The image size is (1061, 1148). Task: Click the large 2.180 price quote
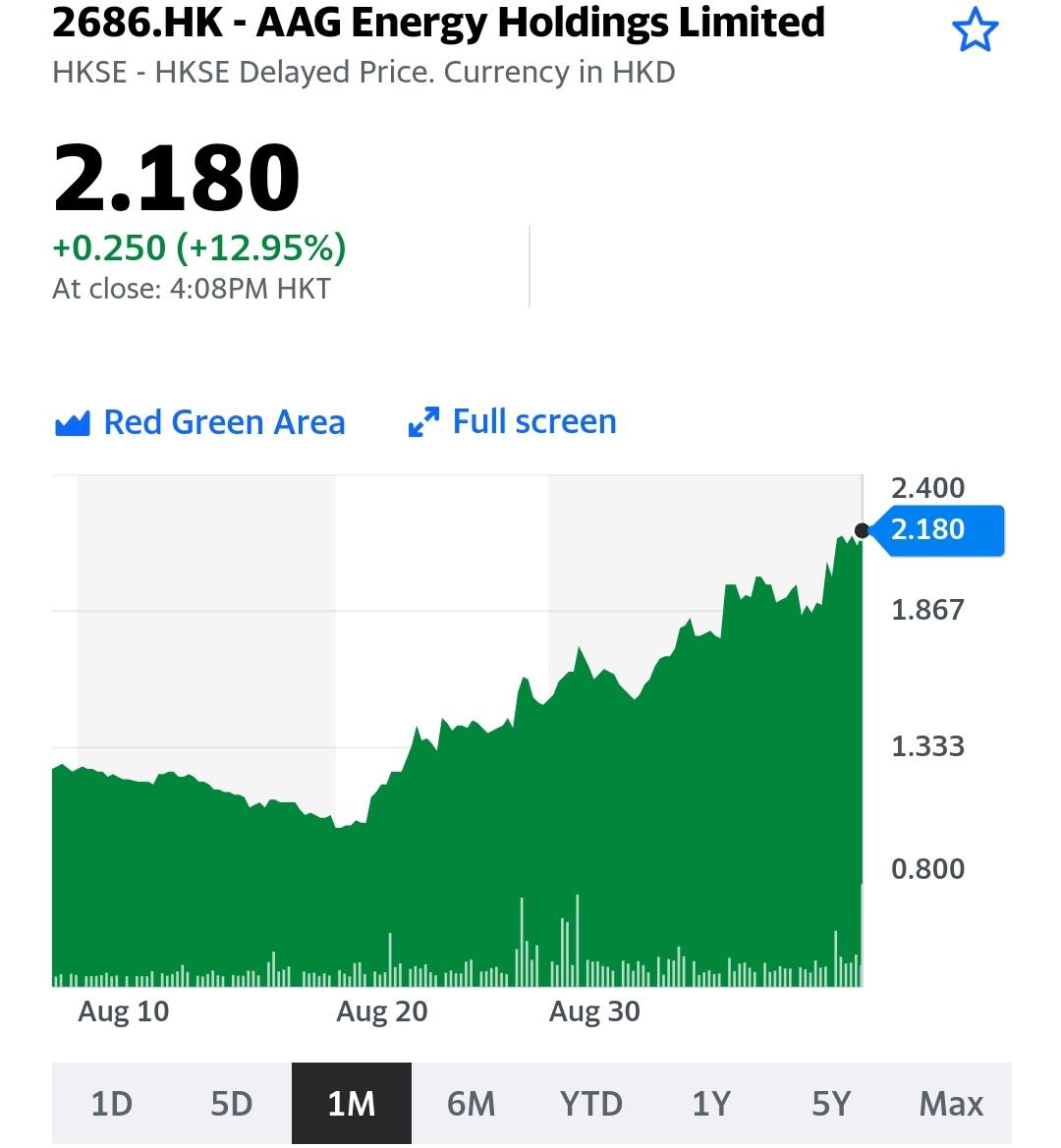coord(177,178)
